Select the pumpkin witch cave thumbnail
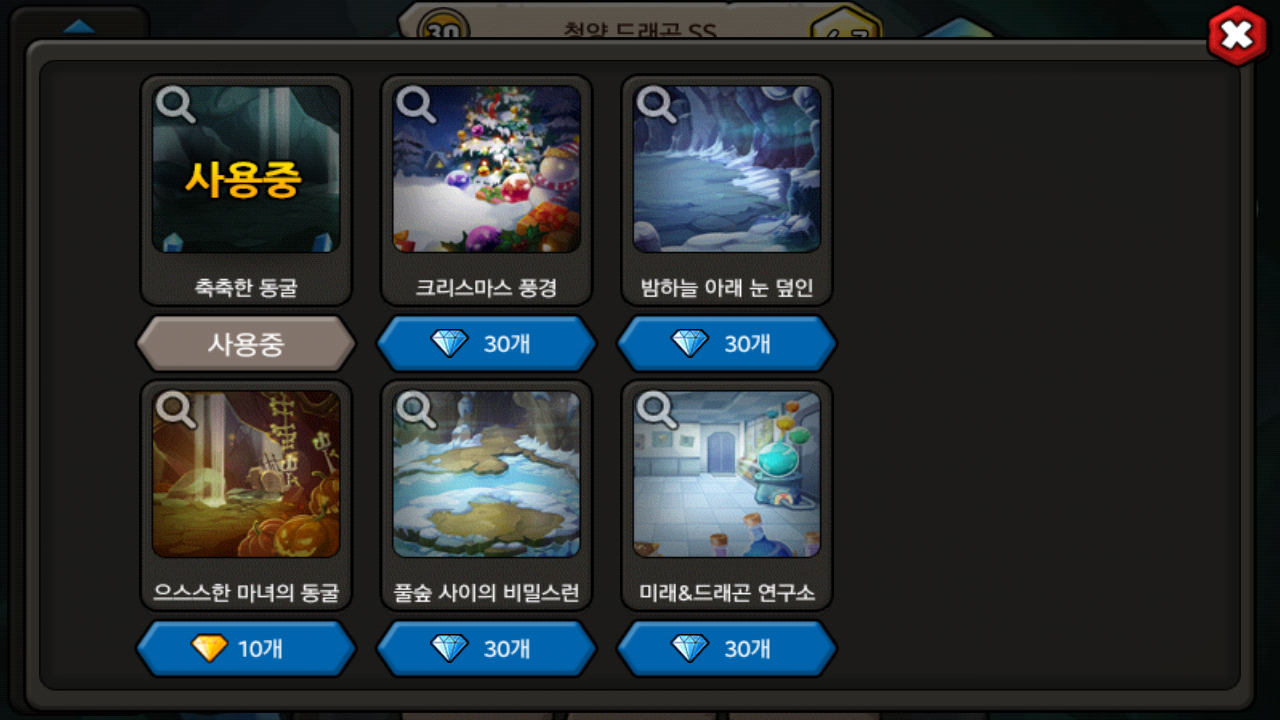This screenshot has width=1280, height=720. pos(246,474)
